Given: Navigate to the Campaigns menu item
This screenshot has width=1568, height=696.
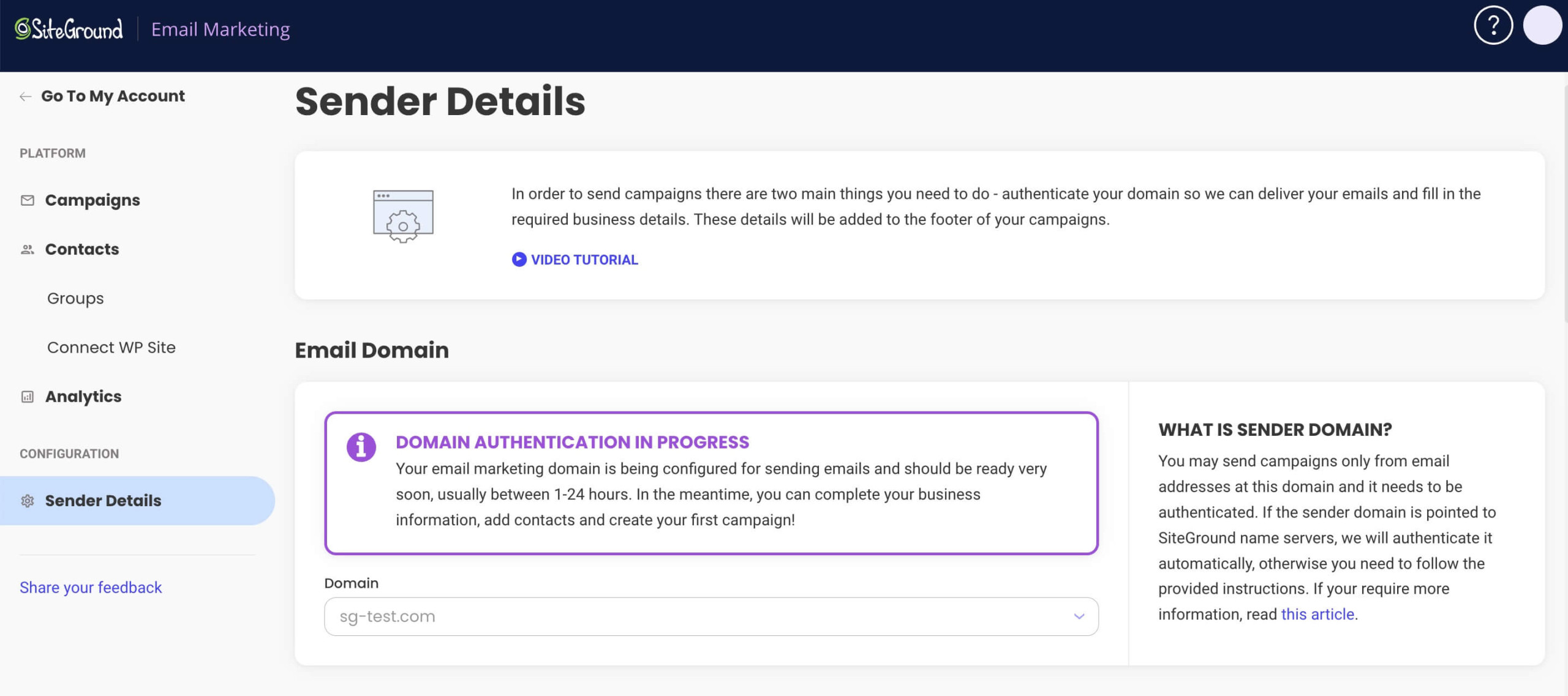Looking at the screenshot, I should (92, 199).
